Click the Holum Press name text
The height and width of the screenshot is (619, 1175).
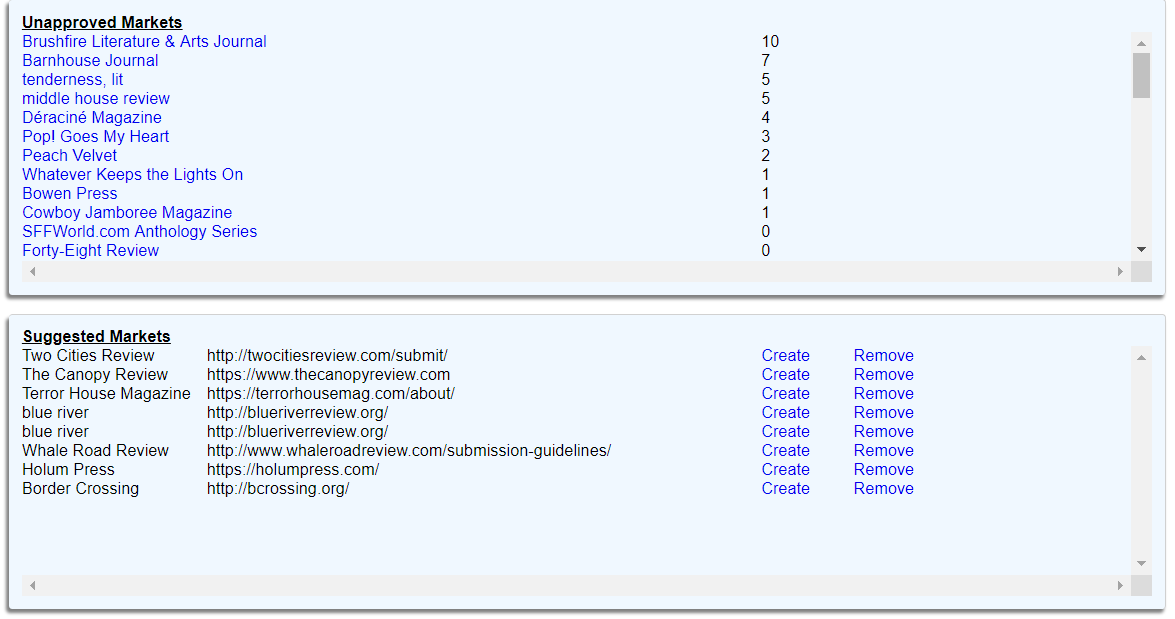coord(68,470)
